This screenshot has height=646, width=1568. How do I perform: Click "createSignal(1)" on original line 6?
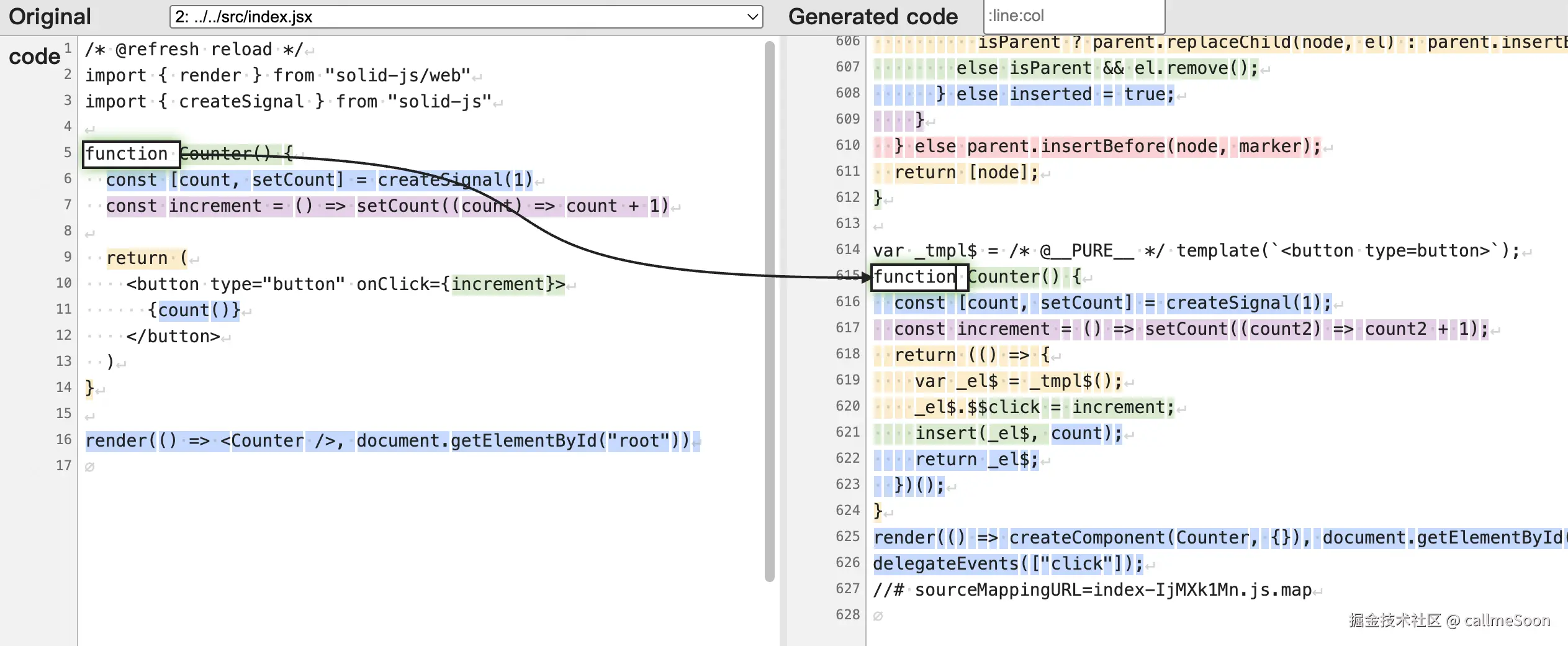coord(455,180)
